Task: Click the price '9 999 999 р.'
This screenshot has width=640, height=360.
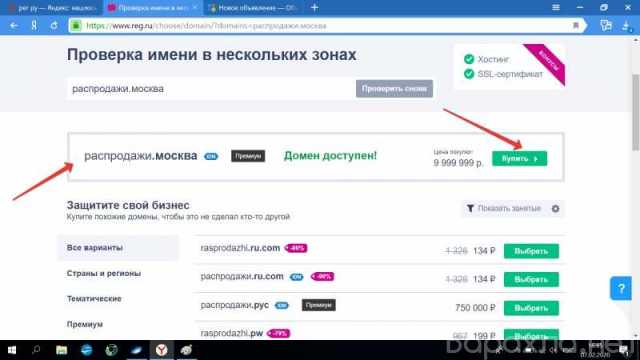Action: tap(458, 163)
